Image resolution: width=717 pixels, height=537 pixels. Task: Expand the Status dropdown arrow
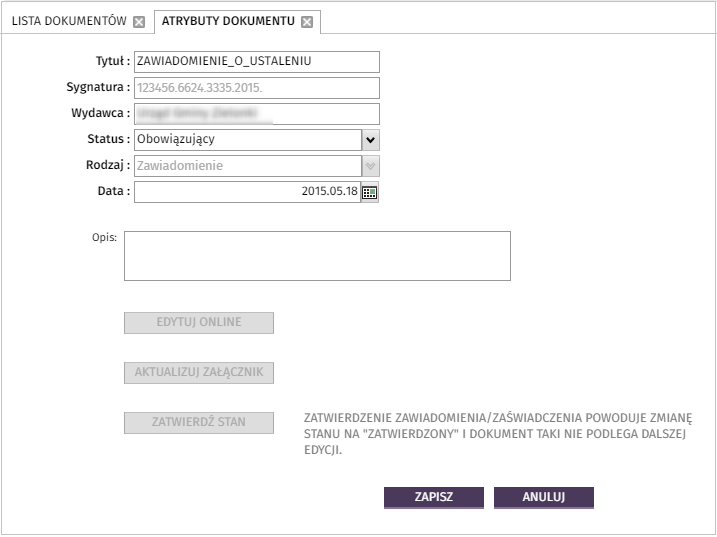371,140
